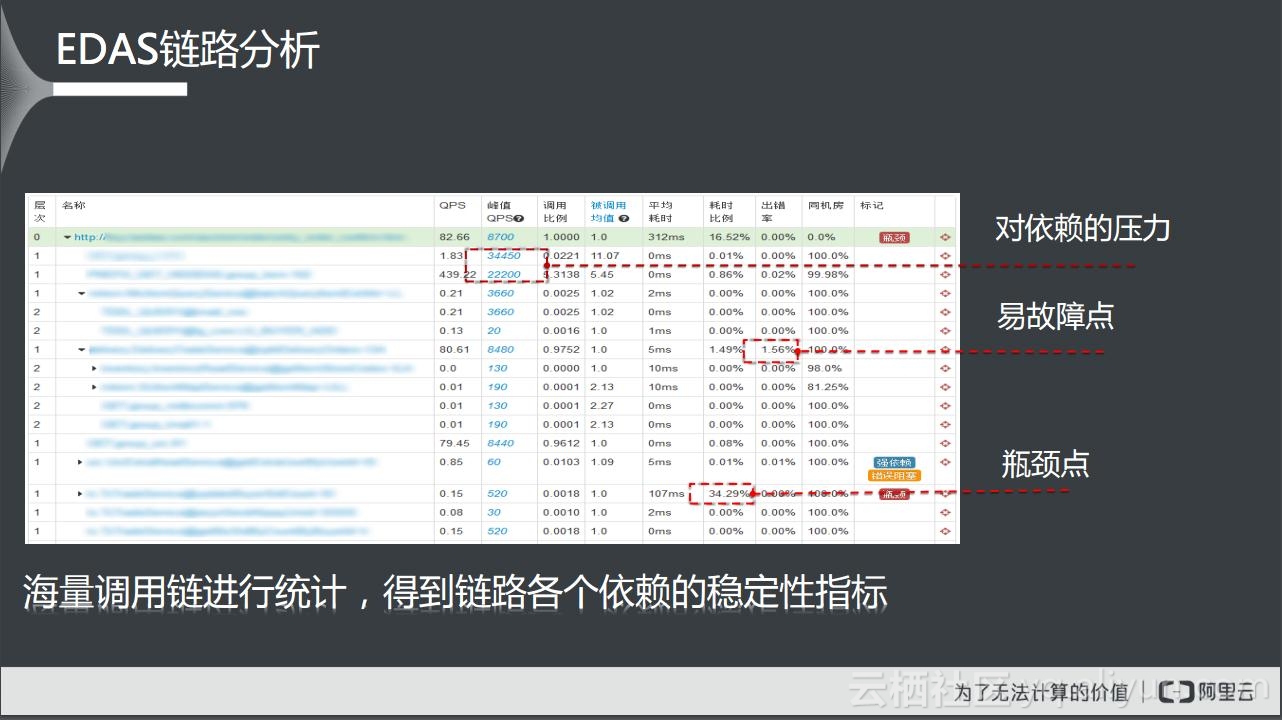Viewport: 1282px width, 720px height.
Task: Click the 瓶颈 badge on the 107ms row
Action: point(894,493)
